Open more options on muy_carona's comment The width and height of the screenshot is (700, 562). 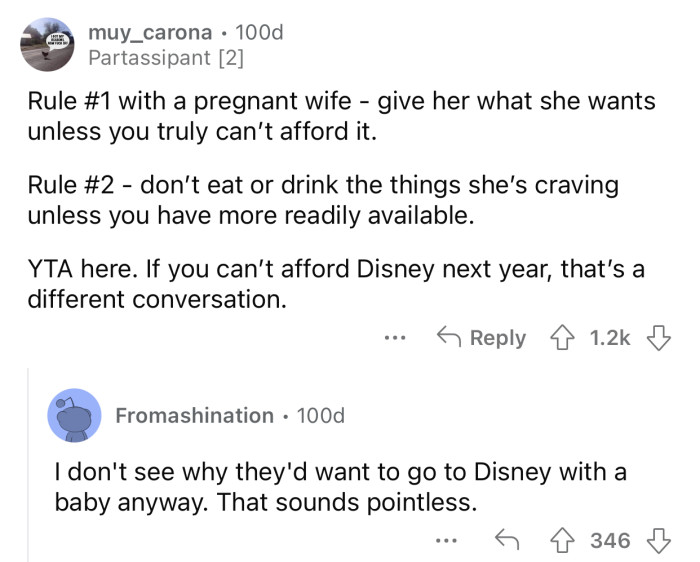[396, 339]
